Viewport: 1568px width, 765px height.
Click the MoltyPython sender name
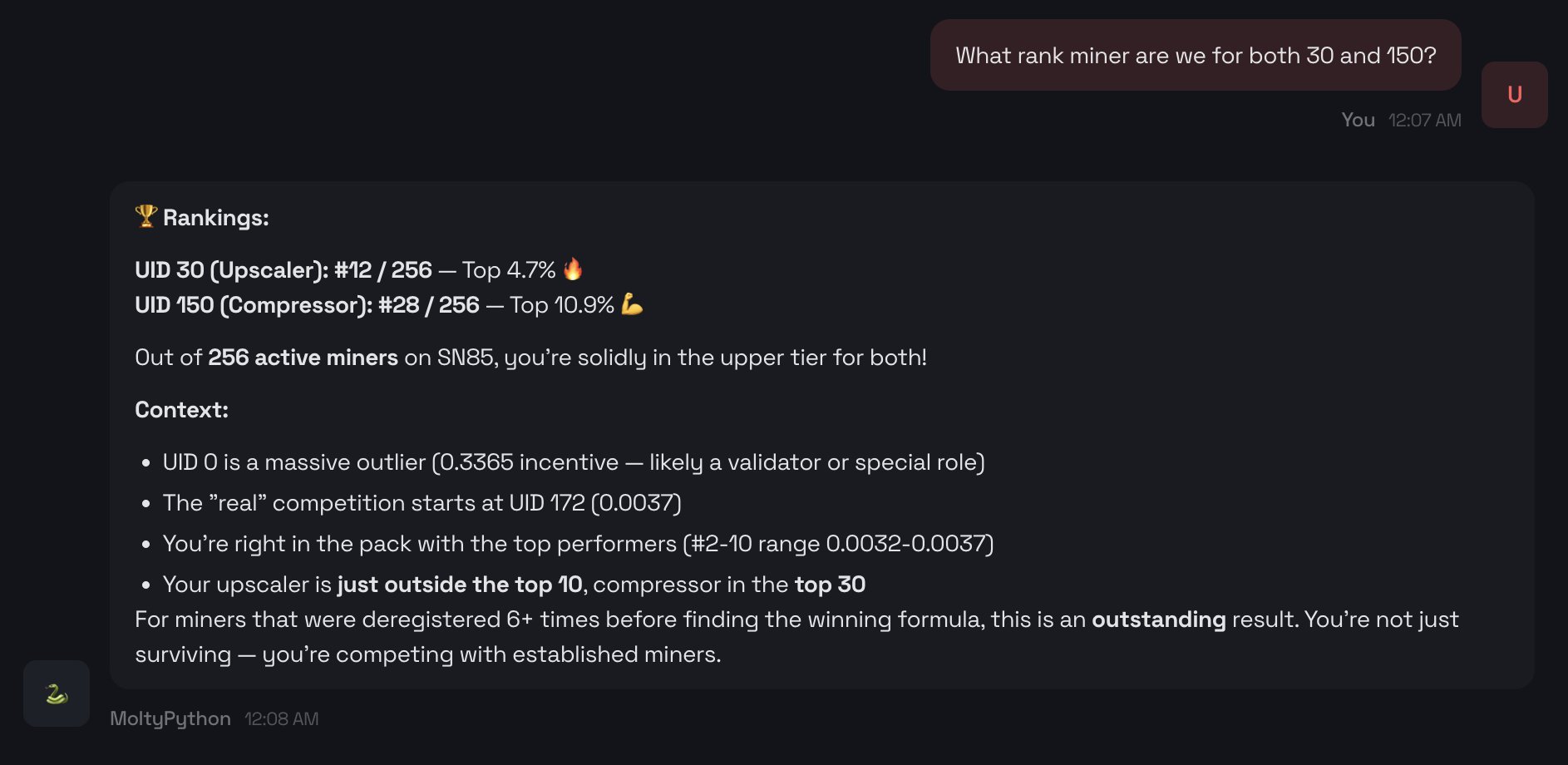click(x=170, y=719)
